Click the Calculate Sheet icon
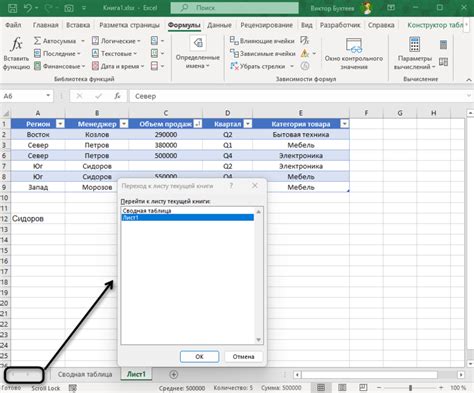Viewport: 474px width, 393px height. pyautogui.click(x=443, y=62)
